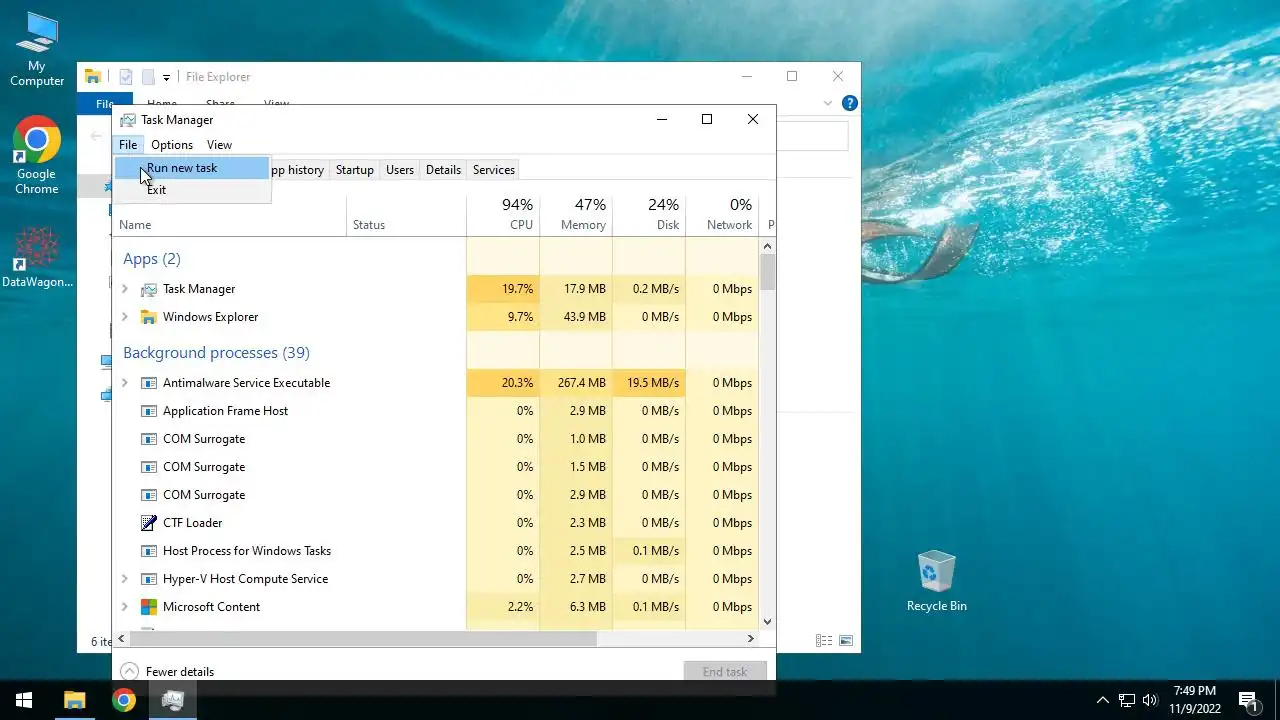Click the CTF Loader icon
Image resolution: width=1280 pixels, height=720 pixels.
[x=149, y=523]
